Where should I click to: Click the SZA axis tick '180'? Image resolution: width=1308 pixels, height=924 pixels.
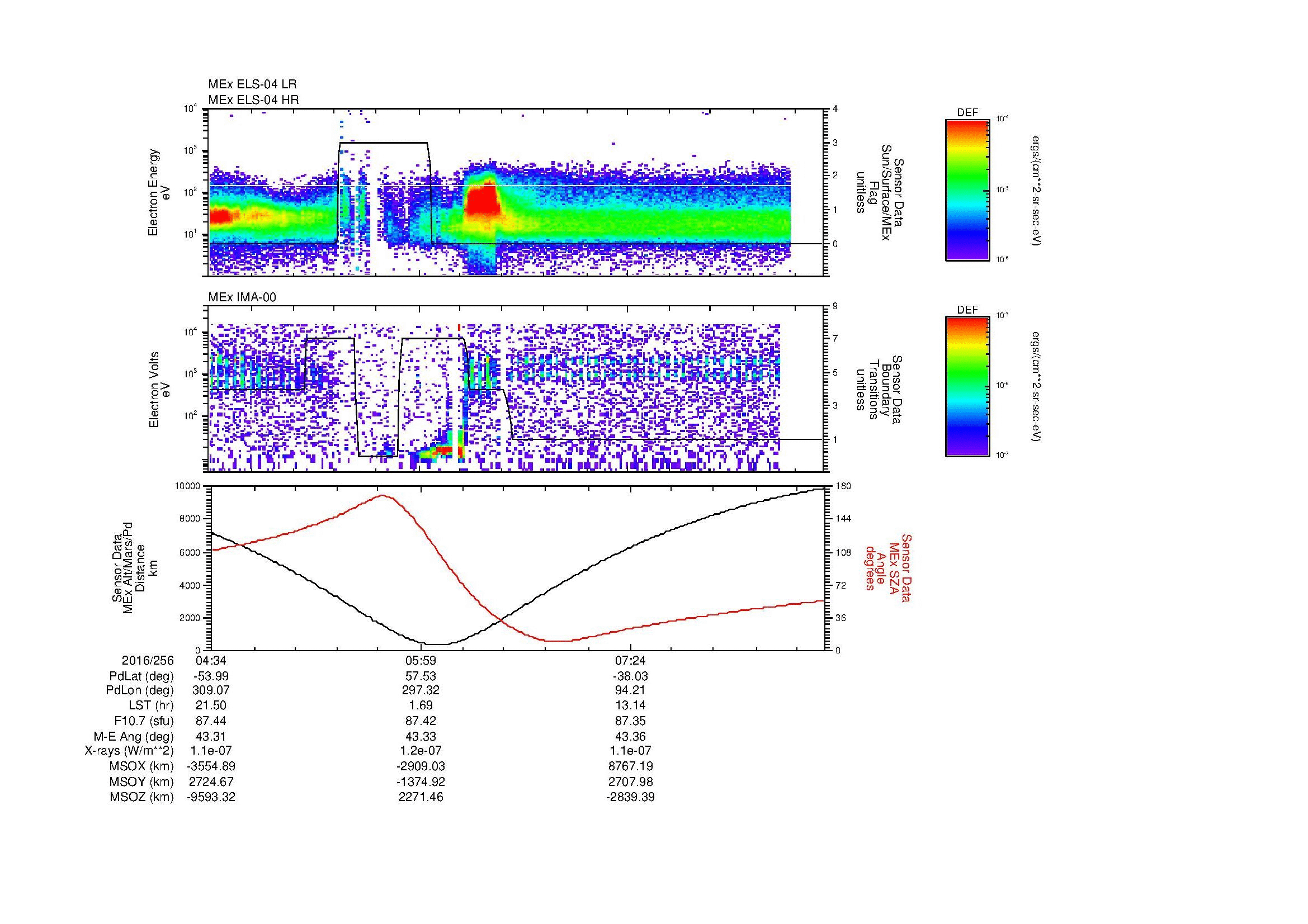coord(843,486)
